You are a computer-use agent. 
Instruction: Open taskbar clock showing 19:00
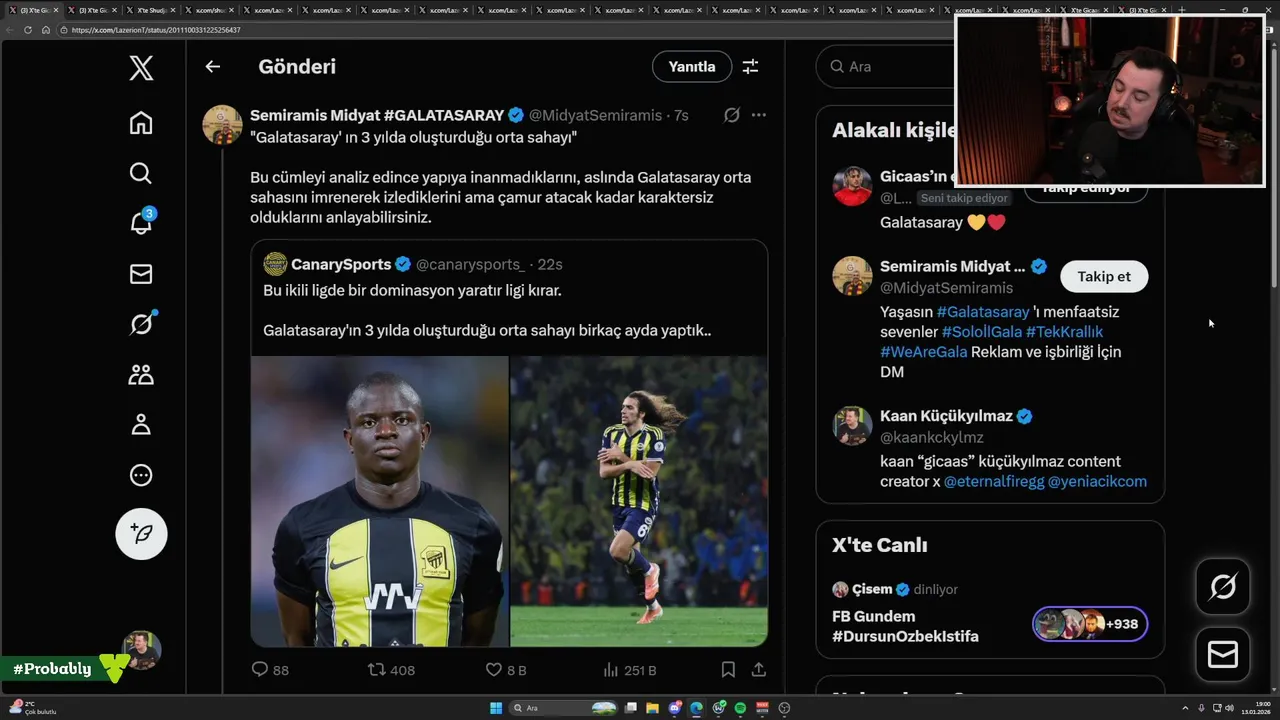coord(1255,708)
